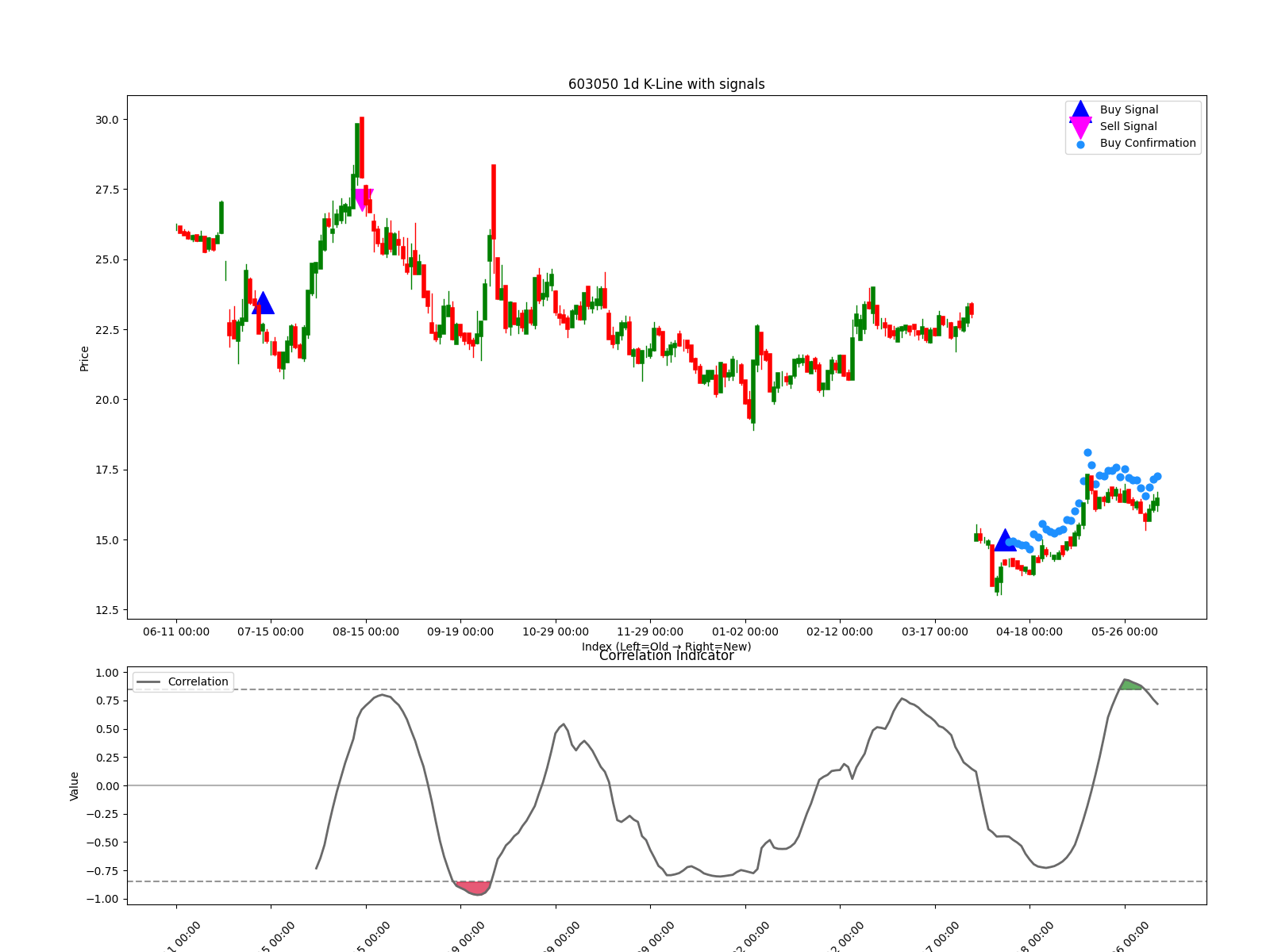Click the '04-18 00:00' date tick label

coord(1029,632)
